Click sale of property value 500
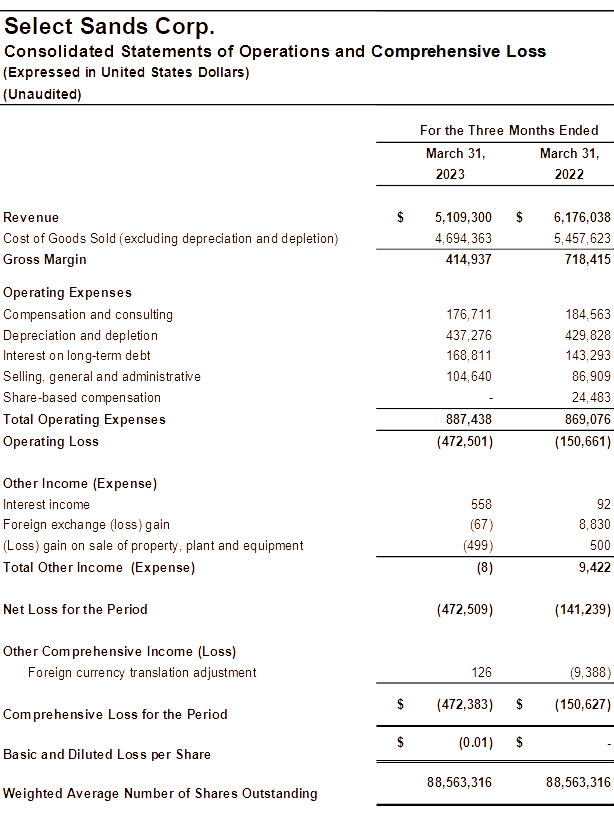 click(x=601, y=545)
